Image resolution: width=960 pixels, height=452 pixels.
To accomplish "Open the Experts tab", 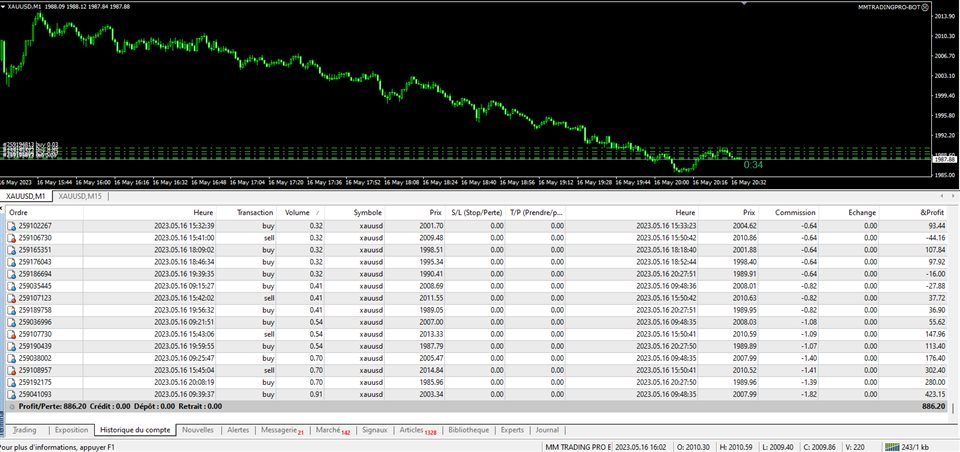I will click(512, 430).
